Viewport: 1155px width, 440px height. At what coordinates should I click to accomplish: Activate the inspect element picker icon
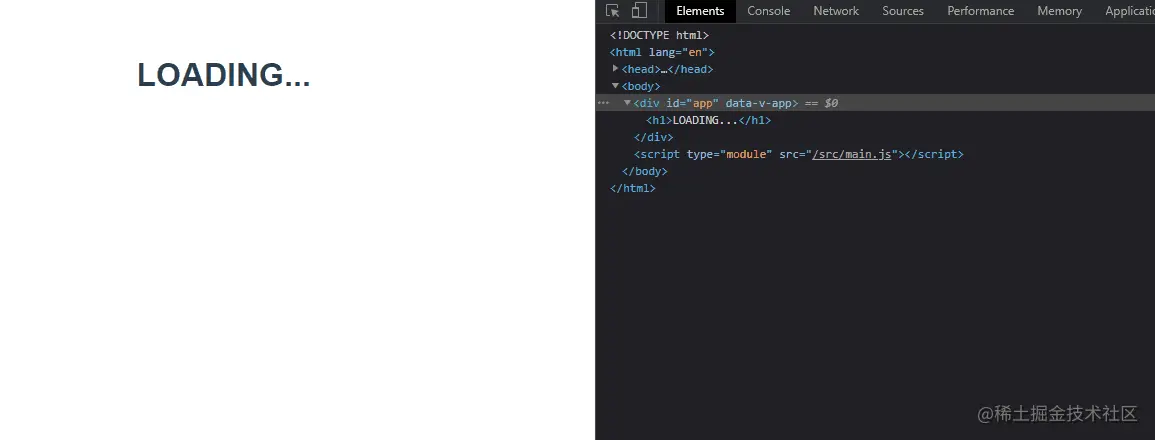pos(612,10)
